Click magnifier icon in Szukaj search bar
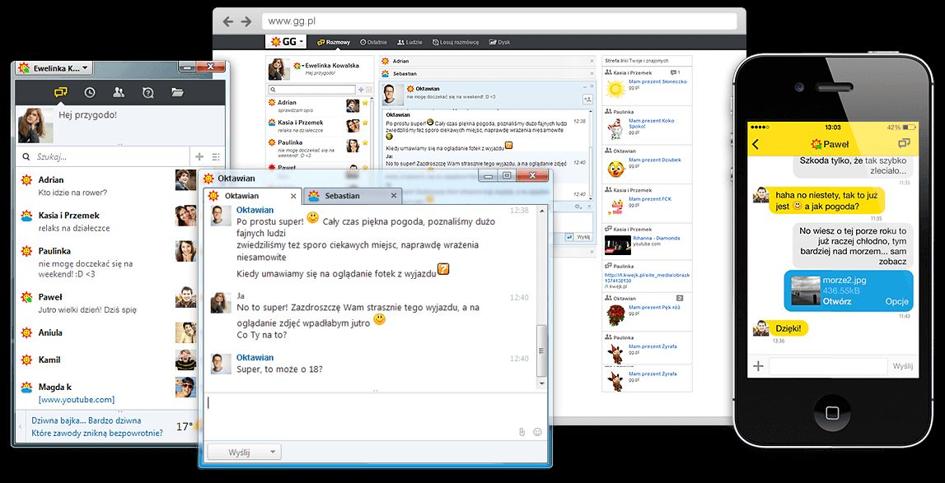The width and height of the screenshot is (945, 483). [x=27, y=157]
